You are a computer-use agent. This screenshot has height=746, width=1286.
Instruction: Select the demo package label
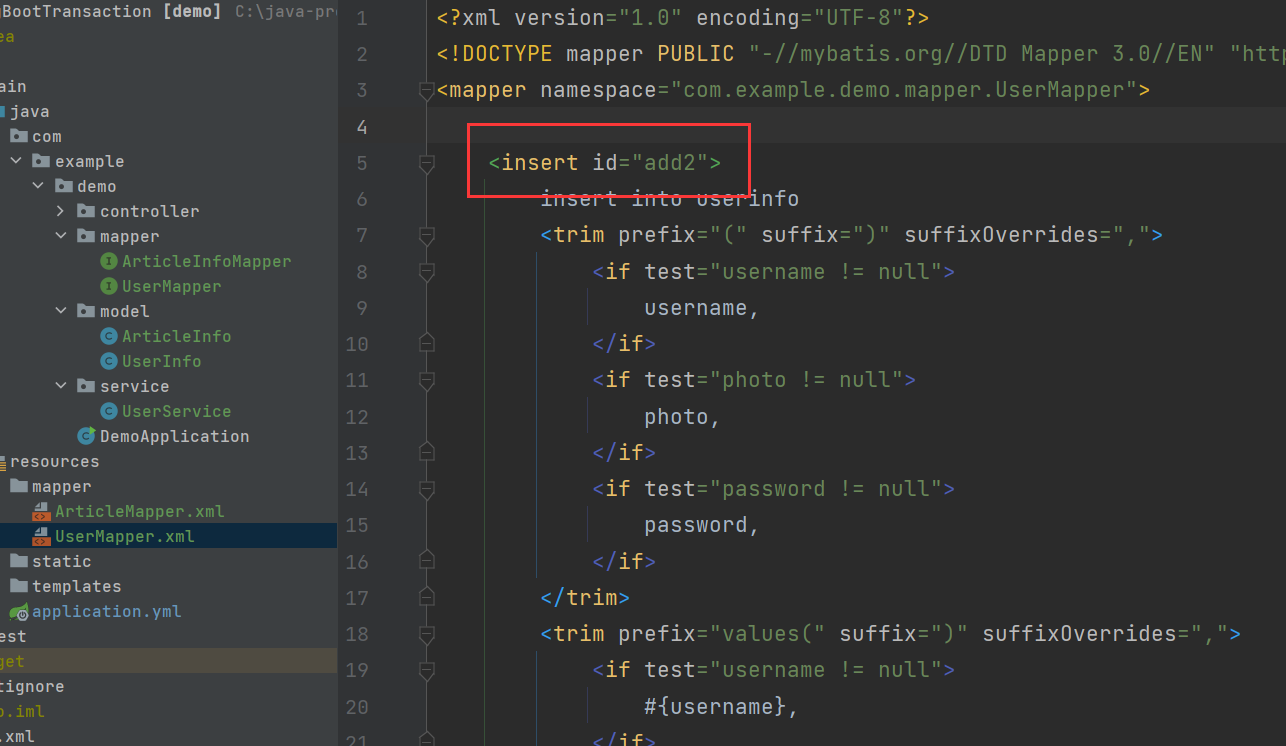click(x=97, y=186)
